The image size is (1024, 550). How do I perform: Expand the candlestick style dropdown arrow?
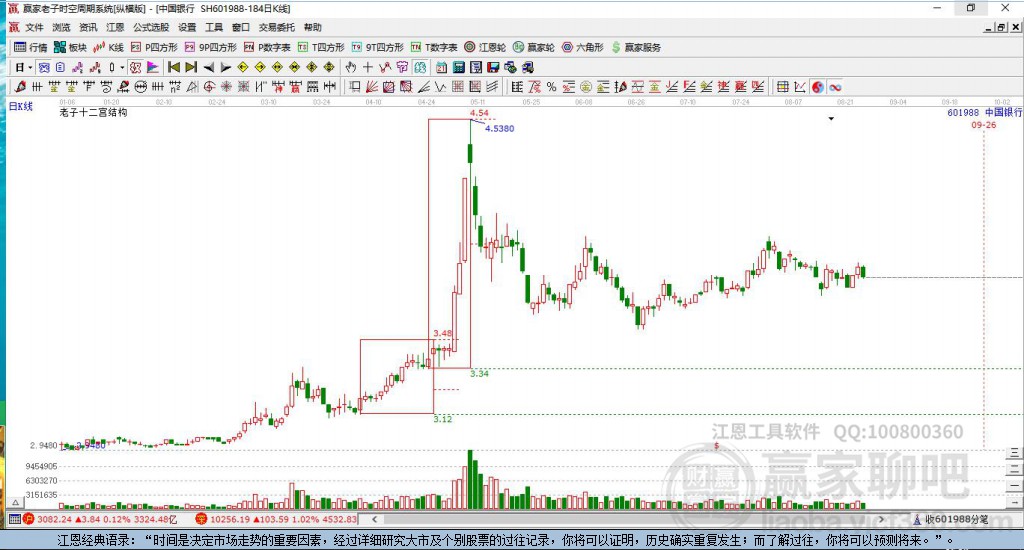coord(122,67)
